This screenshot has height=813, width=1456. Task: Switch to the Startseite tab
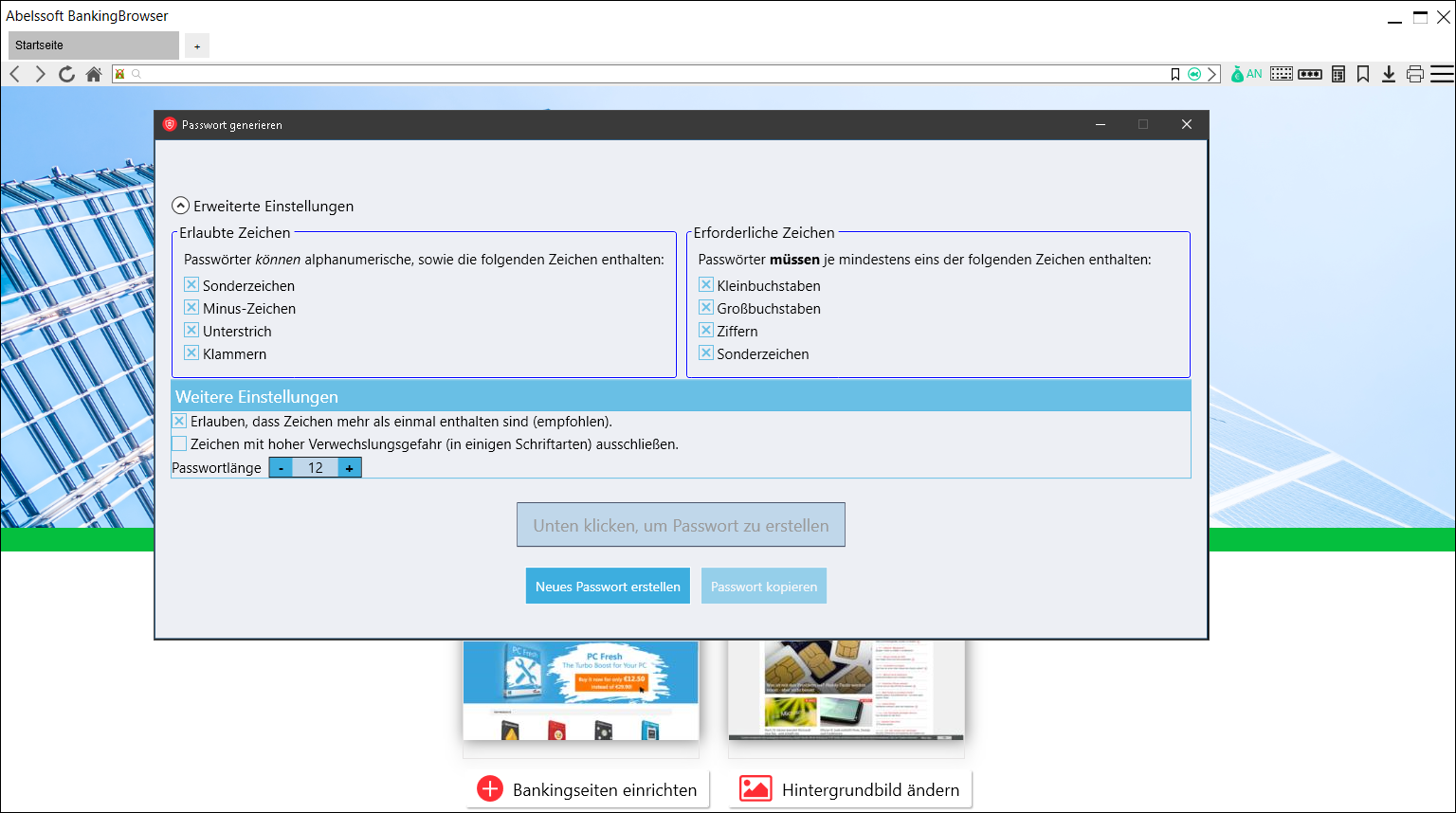[93, 45]
